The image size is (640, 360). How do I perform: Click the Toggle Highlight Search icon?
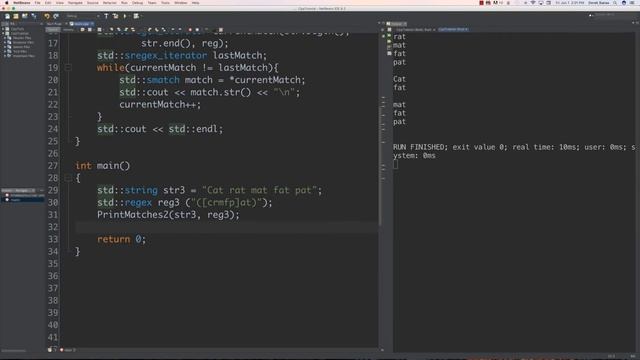tap(133, 29)
